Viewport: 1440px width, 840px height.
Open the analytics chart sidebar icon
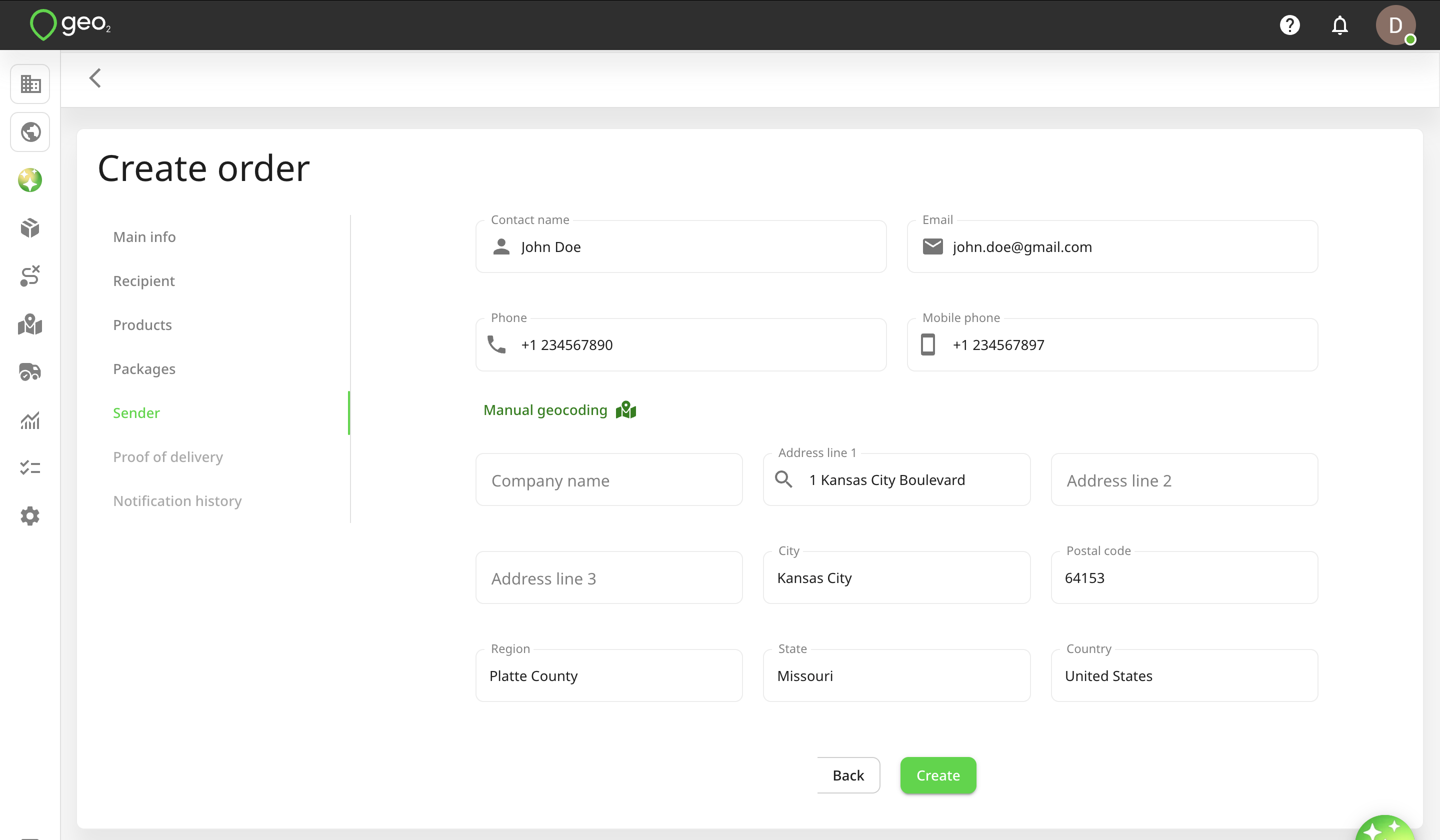(30, 420)
